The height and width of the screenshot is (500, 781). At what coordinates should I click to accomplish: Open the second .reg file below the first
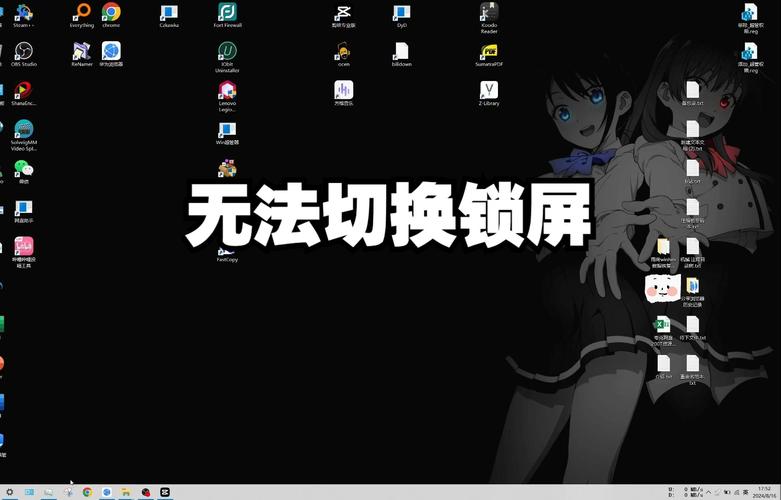750,58
